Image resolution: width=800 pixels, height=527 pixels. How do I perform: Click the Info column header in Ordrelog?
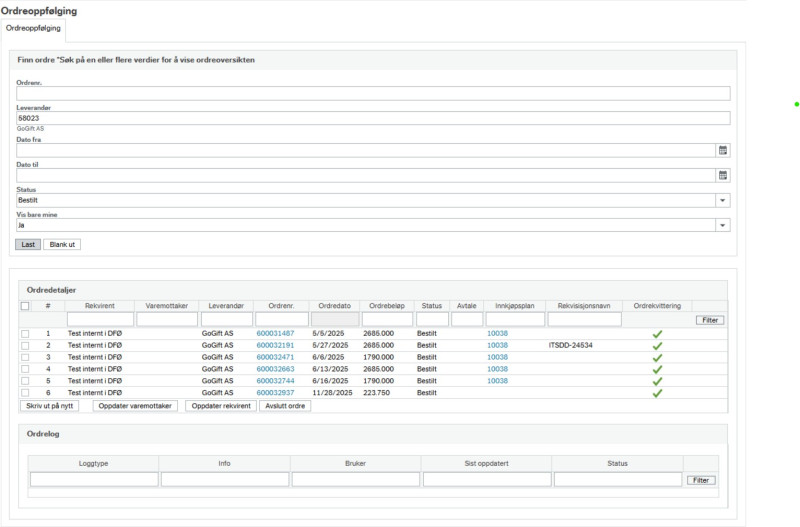click(224, 464)
